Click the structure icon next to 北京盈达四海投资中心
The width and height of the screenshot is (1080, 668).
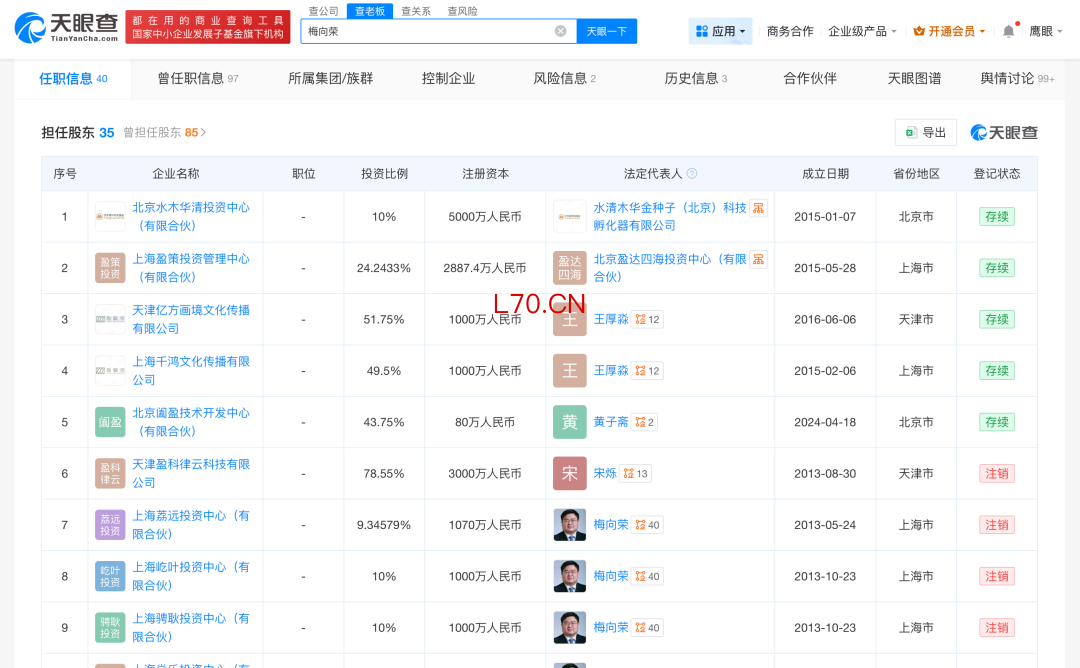tap(758, 260)
